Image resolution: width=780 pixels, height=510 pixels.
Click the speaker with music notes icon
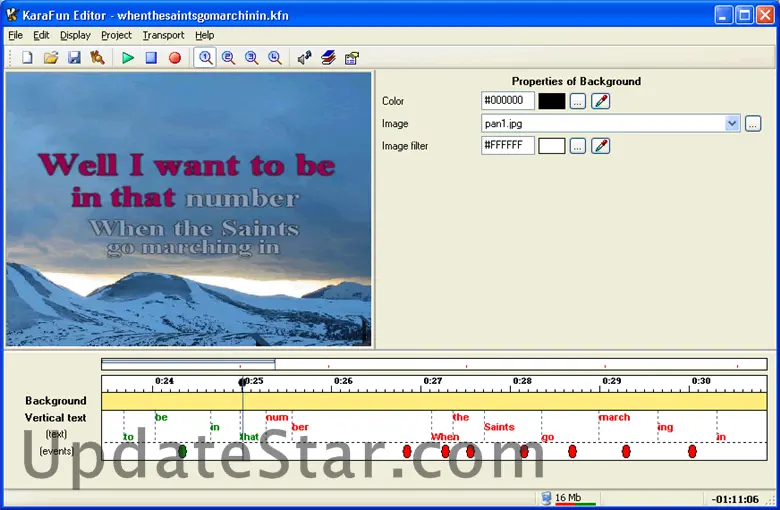tap(304, 58)
